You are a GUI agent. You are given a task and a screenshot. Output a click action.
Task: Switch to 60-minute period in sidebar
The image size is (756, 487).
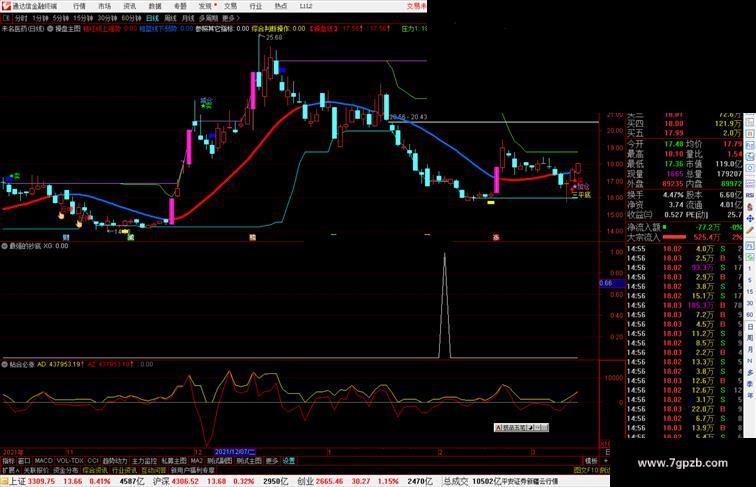(750, 315)
